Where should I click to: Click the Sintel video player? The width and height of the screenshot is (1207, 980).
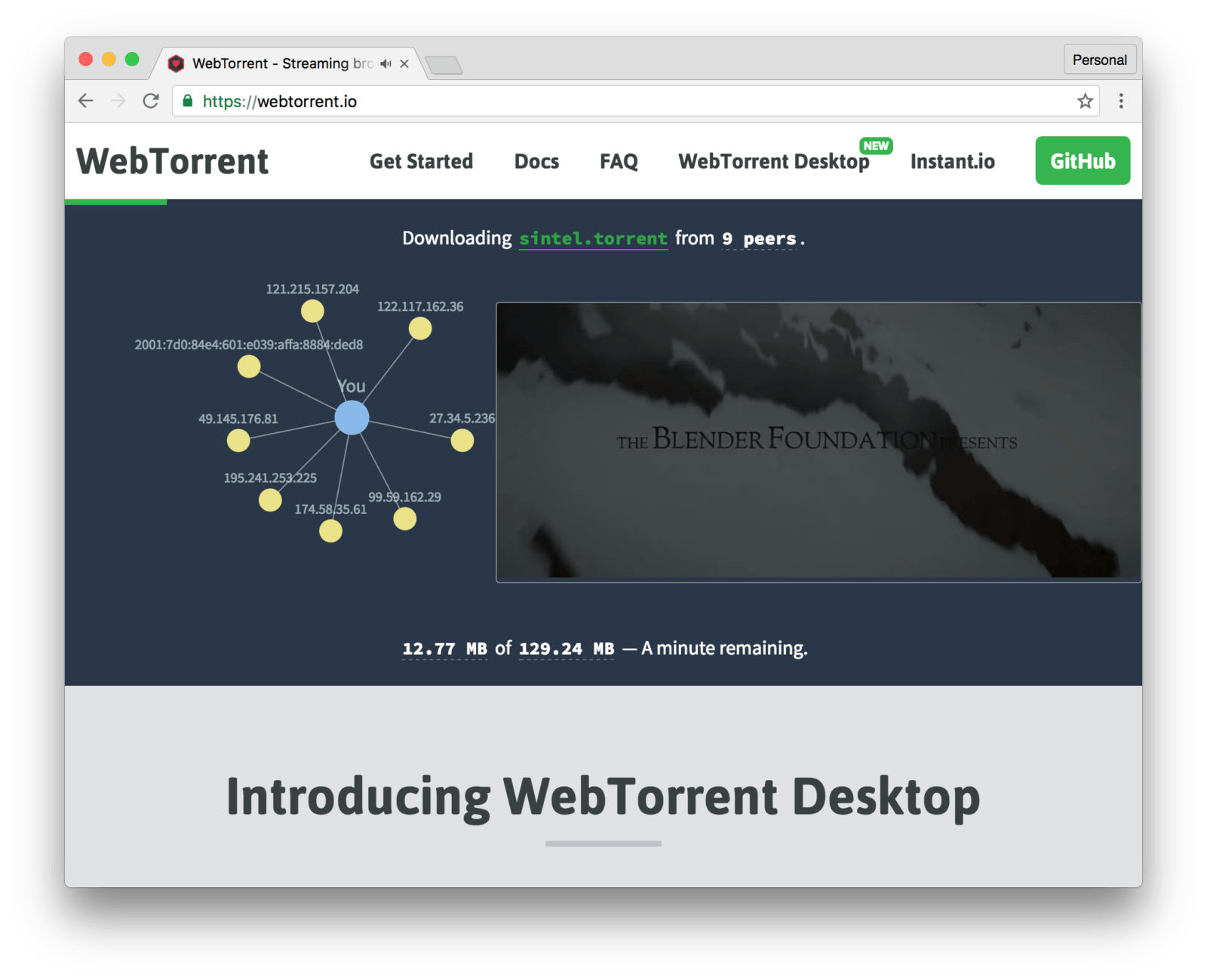click(818, 441)
